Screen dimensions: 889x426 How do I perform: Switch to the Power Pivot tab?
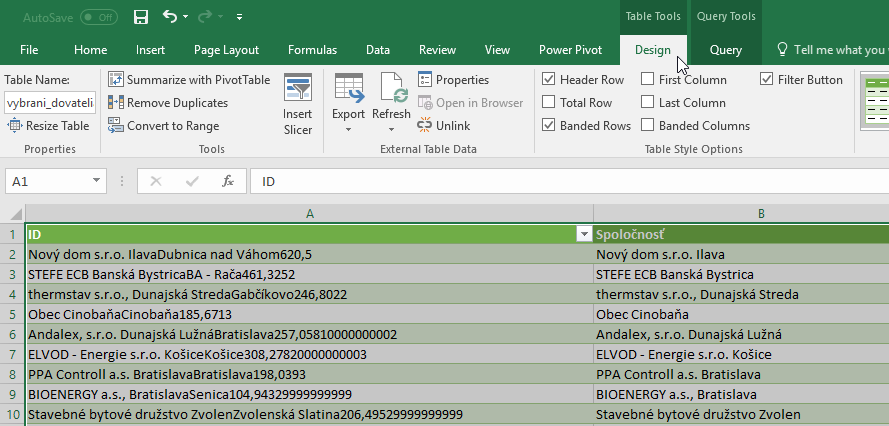point(570,50)
